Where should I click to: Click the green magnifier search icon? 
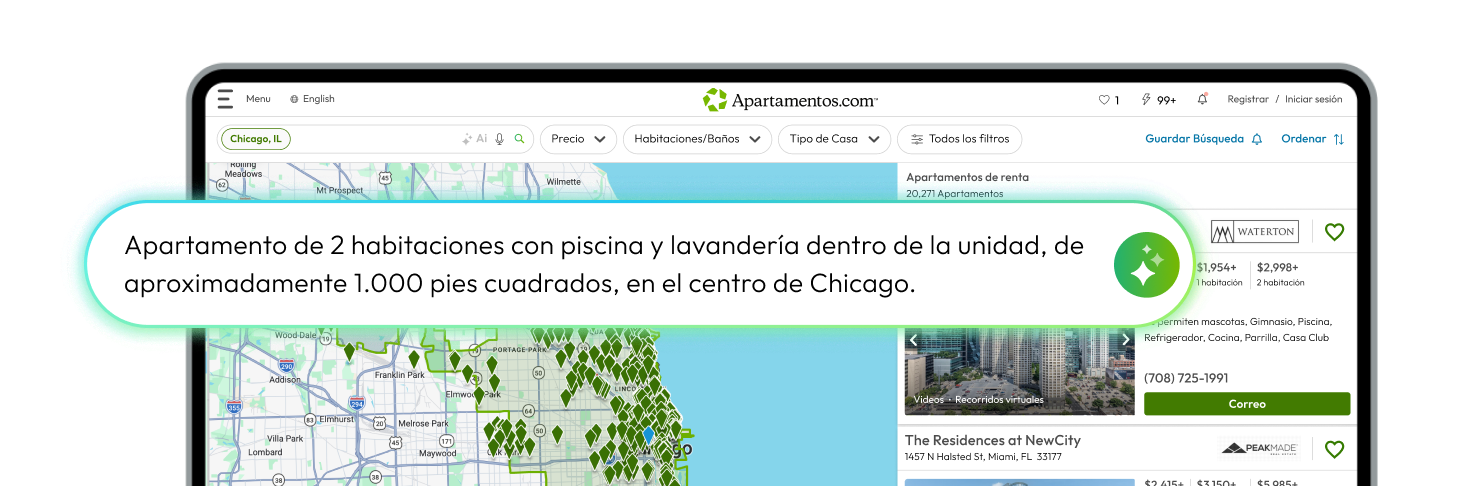point(519,139)
